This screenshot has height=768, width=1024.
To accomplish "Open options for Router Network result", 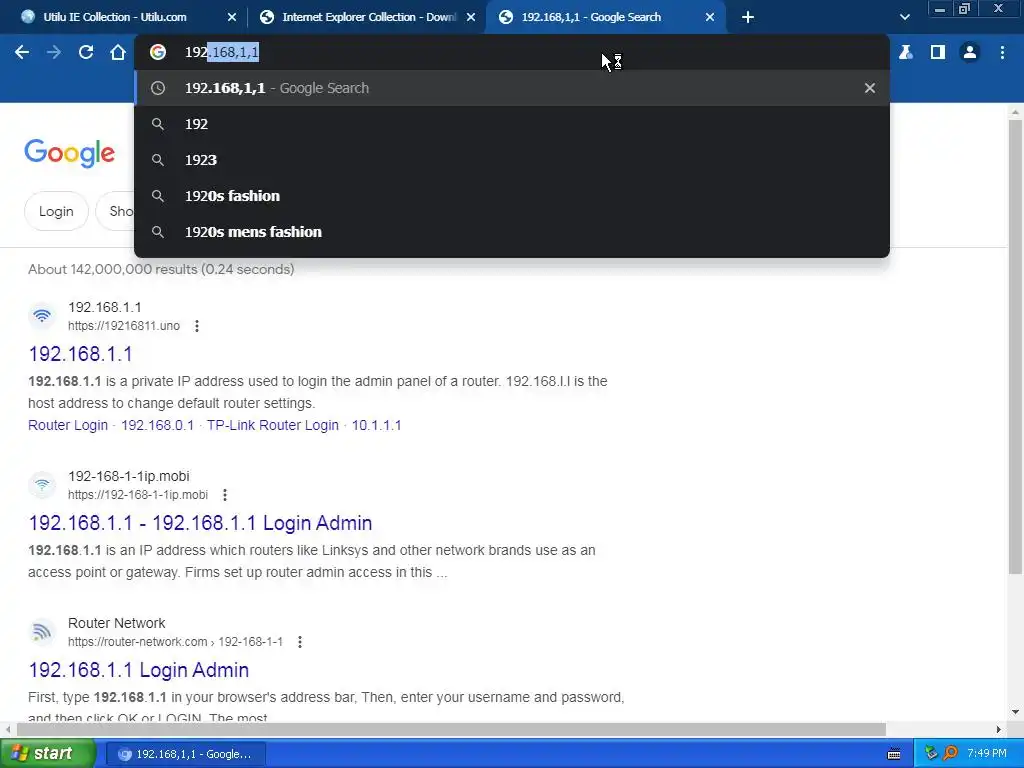I will 300,642.
